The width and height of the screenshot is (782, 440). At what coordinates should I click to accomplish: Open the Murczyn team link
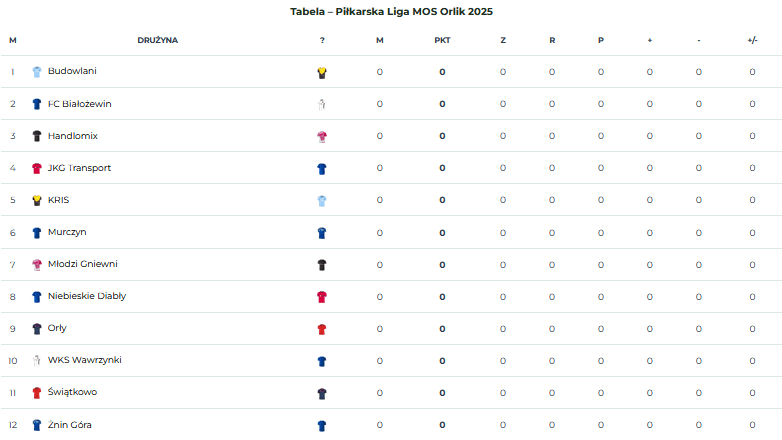[67, 232]
